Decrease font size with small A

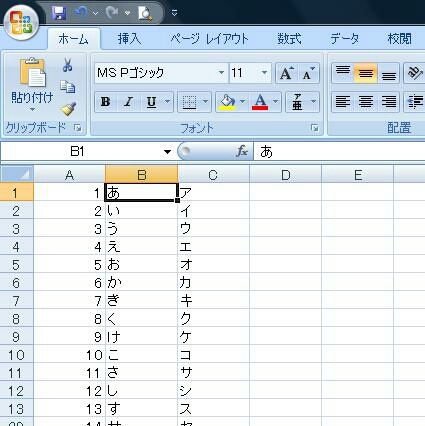tap(308, 73)
